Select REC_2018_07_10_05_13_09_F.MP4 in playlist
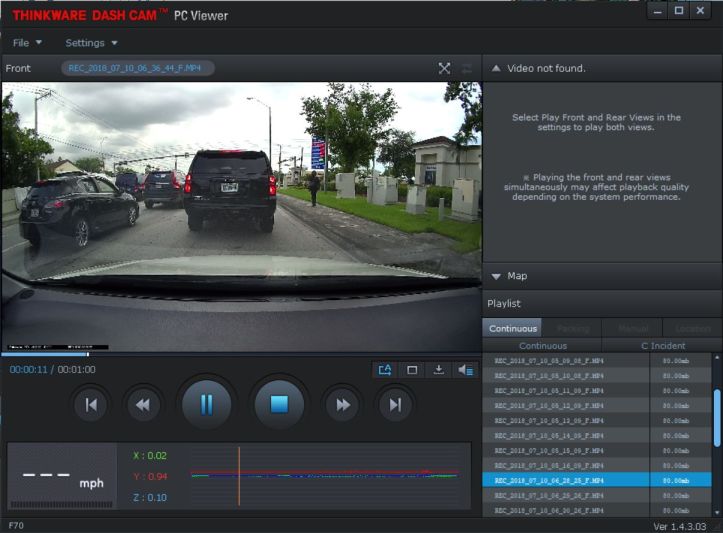This screenshot has height=533, width=723. [597, 421]
